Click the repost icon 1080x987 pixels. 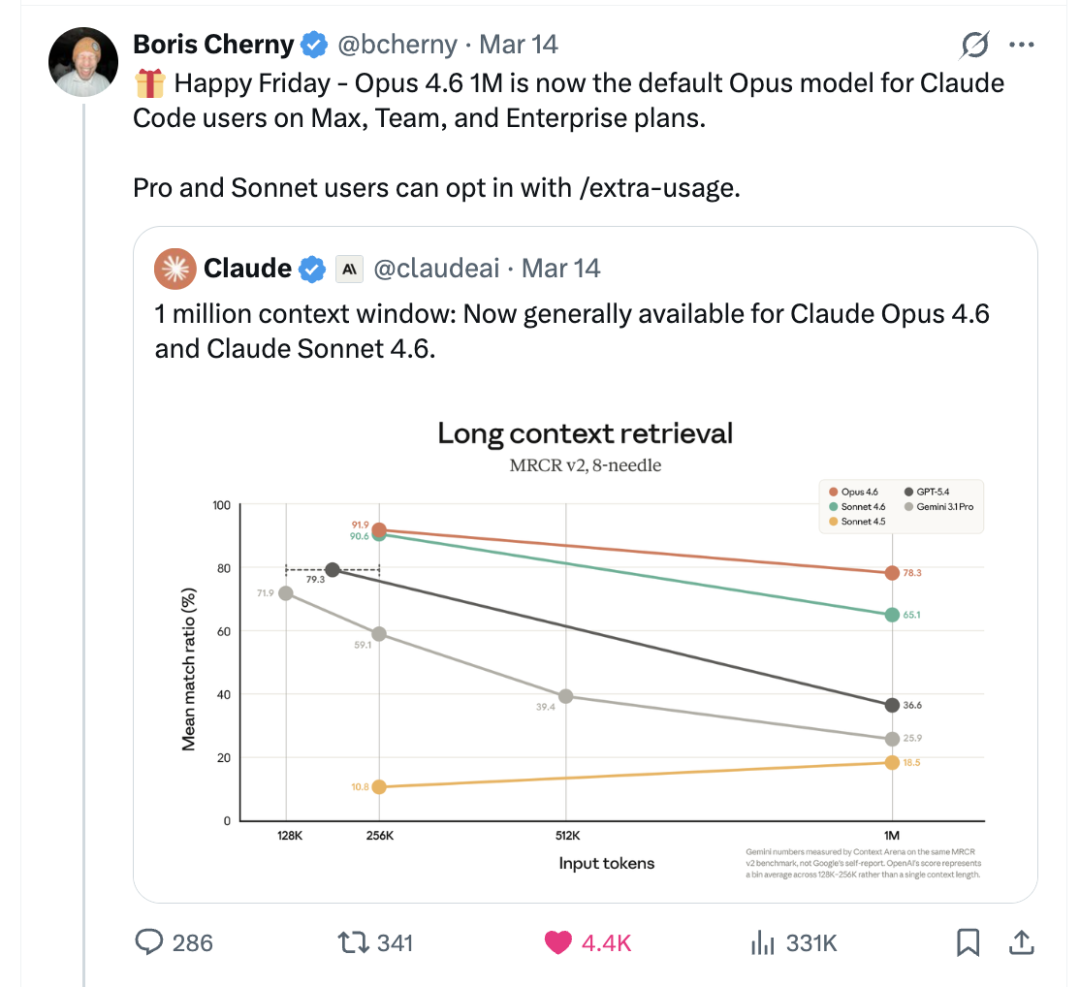(353, 941)
